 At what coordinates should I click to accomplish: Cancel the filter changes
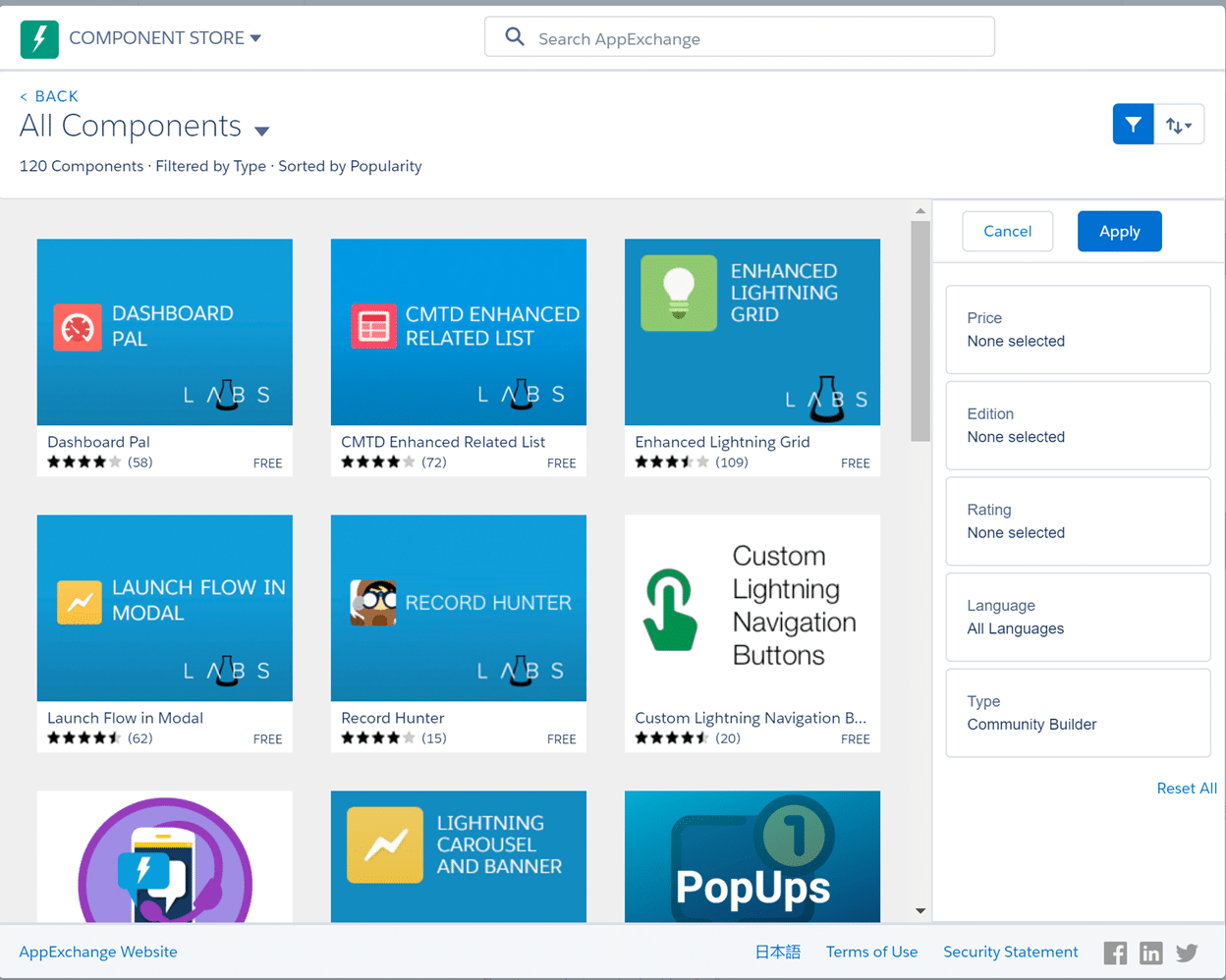tap(1007, 231)
